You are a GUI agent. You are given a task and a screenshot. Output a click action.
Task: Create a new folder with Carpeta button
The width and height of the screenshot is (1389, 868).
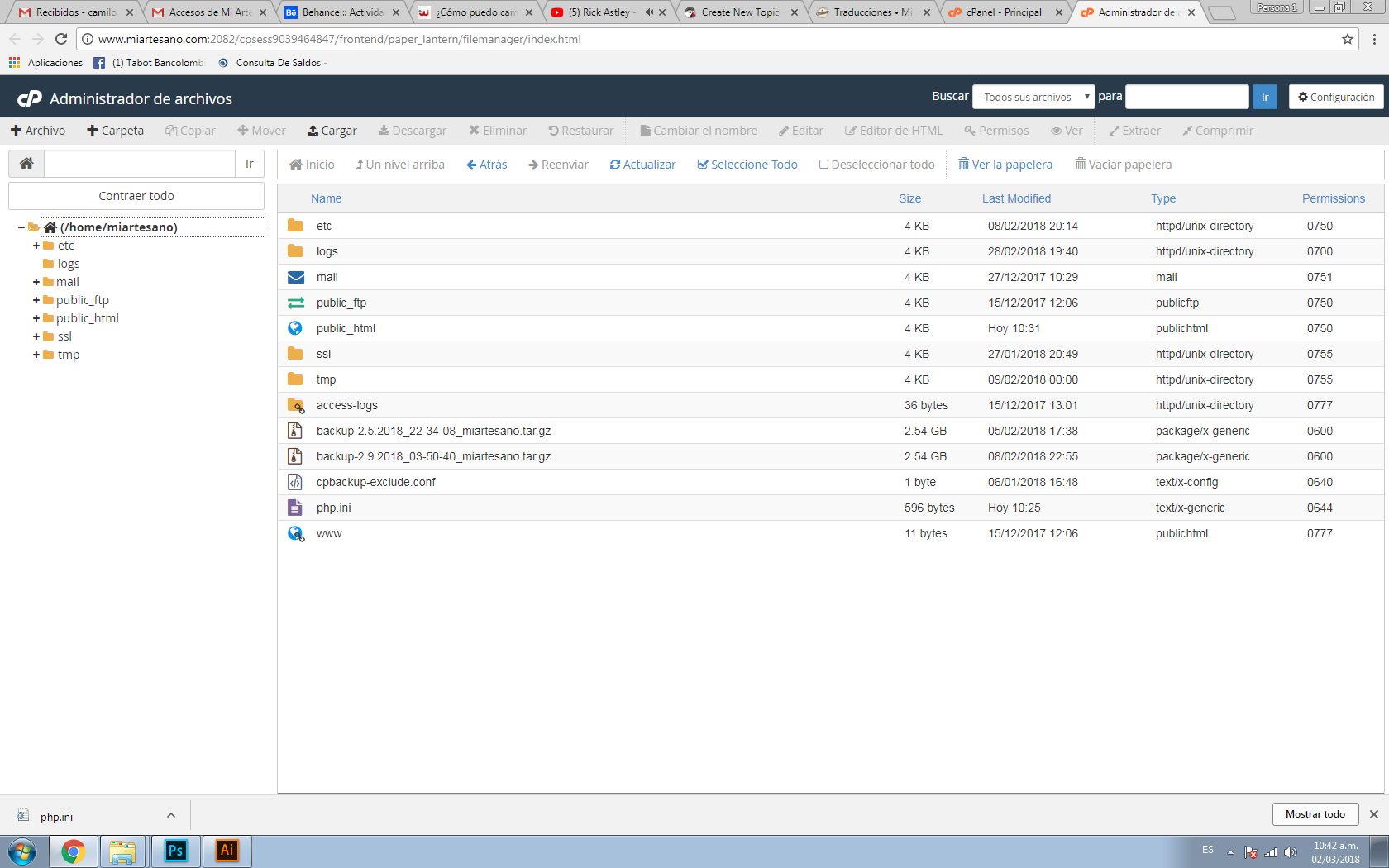click(116, 131)
